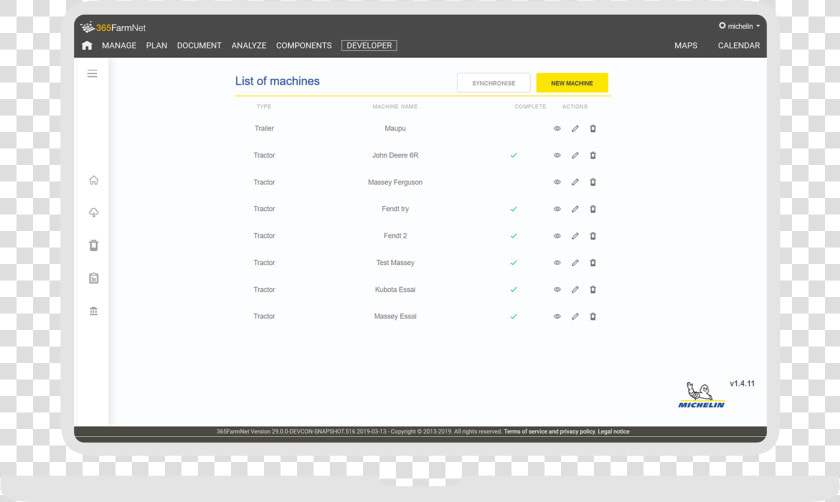840x502 pixels.
Task: Delete the Massey Ferguson tractor
Action: coord(593,182)
